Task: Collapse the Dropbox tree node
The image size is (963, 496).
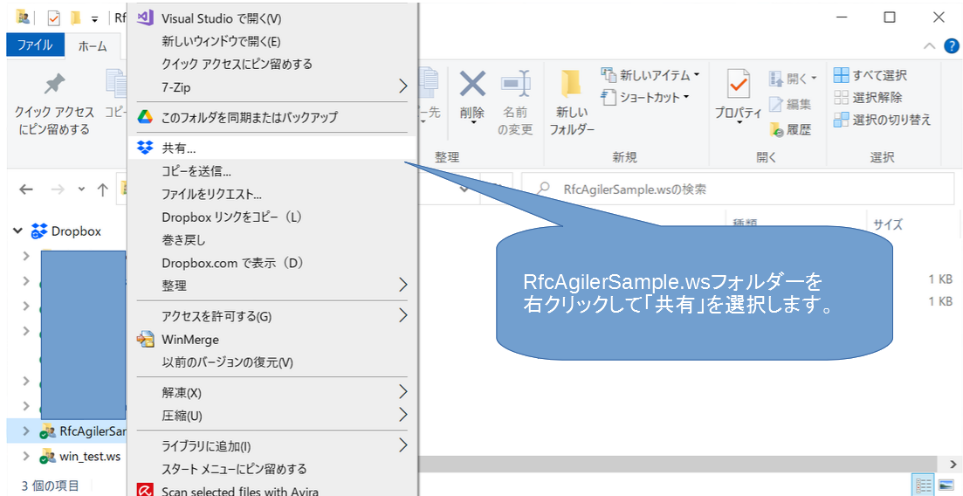Action: click(x=17, y=231)
